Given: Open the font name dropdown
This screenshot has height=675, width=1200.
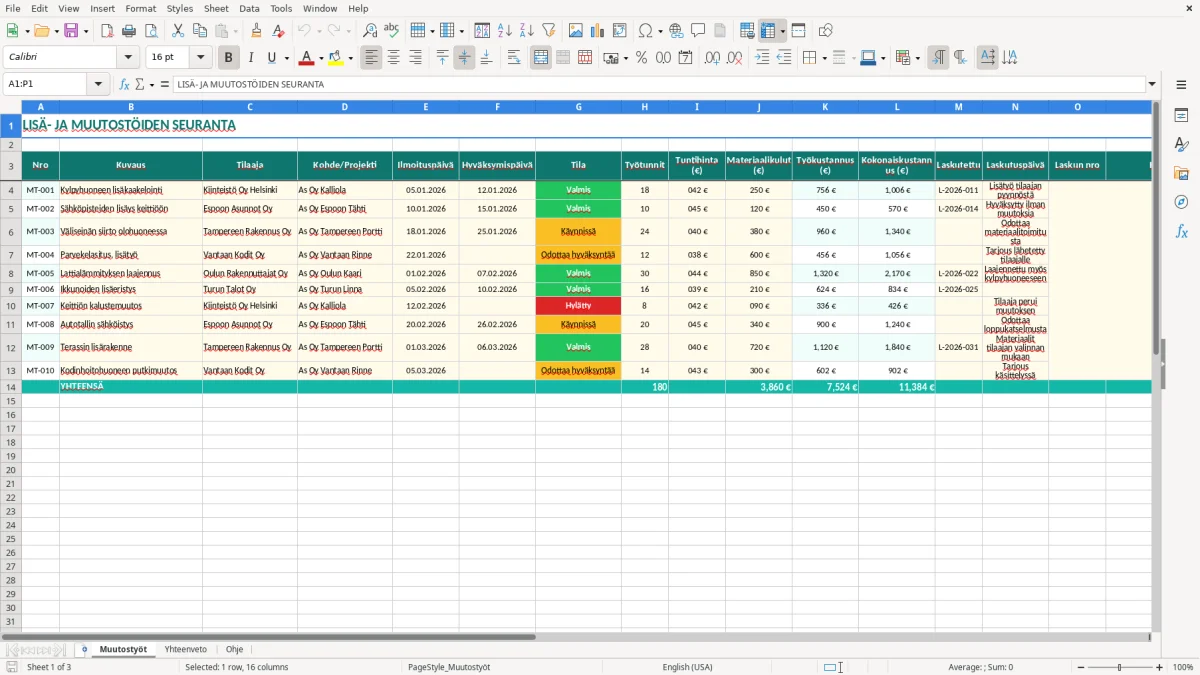Looking at the screenshot, I should pos(128,58).
